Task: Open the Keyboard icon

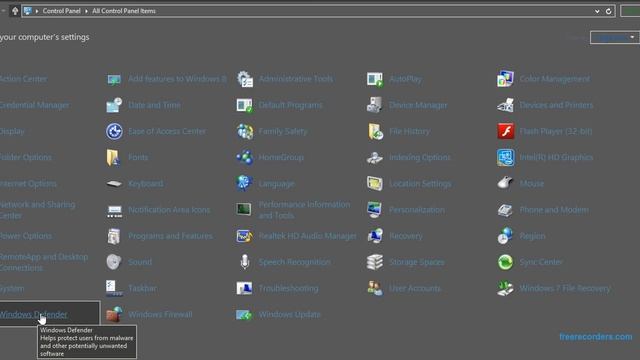Action: [x=114, y=184]
